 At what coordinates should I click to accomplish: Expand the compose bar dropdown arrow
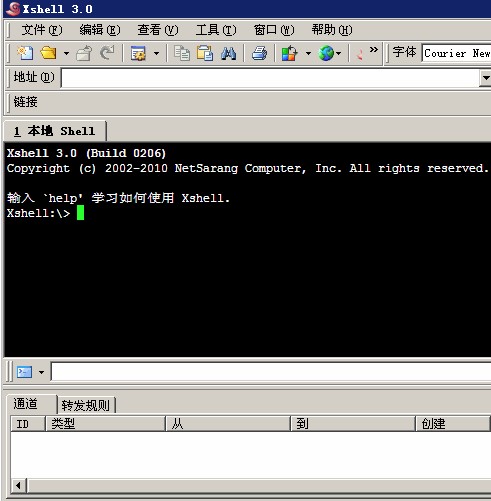[41, 372]
